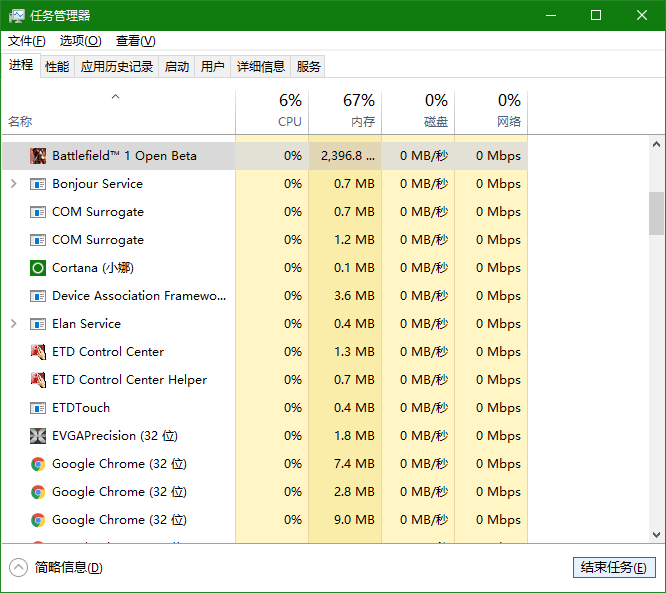Image resolution: width=666 pixels, height=593 pixels.
Task: Click the 3.6 MB memory value
Action: pyautogui.click(x=354, y=296)
